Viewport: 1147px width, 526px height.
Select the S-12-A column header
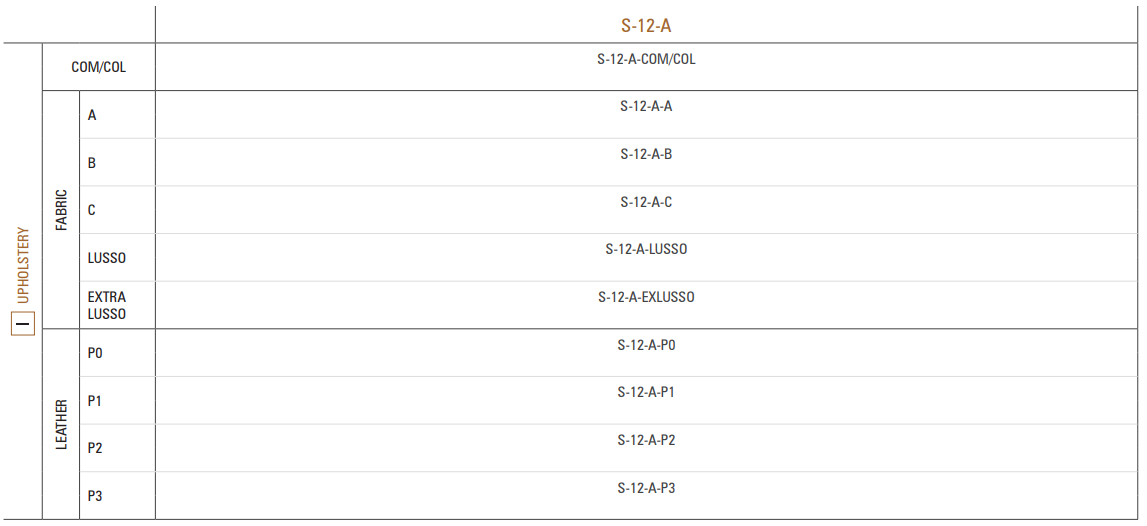click(x=646, y=26)
